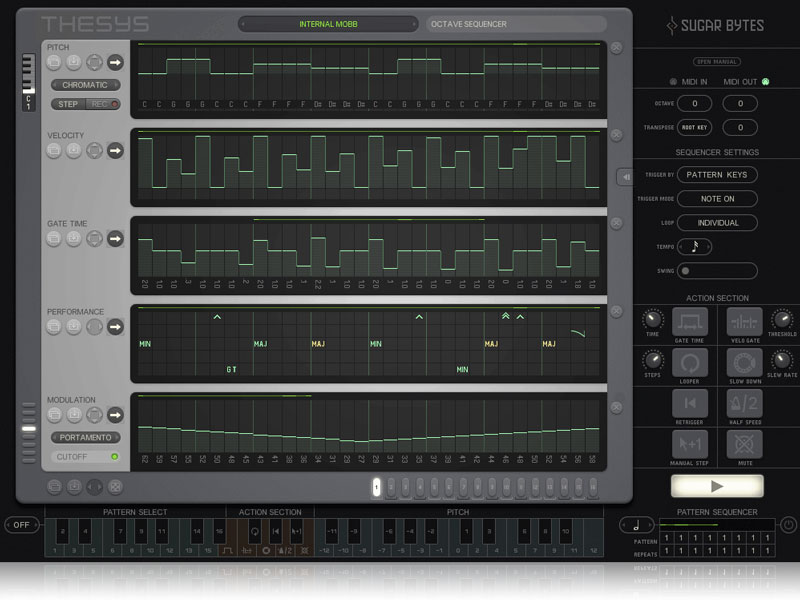Select the Gate Time action icon
The image size is (800, 601).
tap(690, 321)
